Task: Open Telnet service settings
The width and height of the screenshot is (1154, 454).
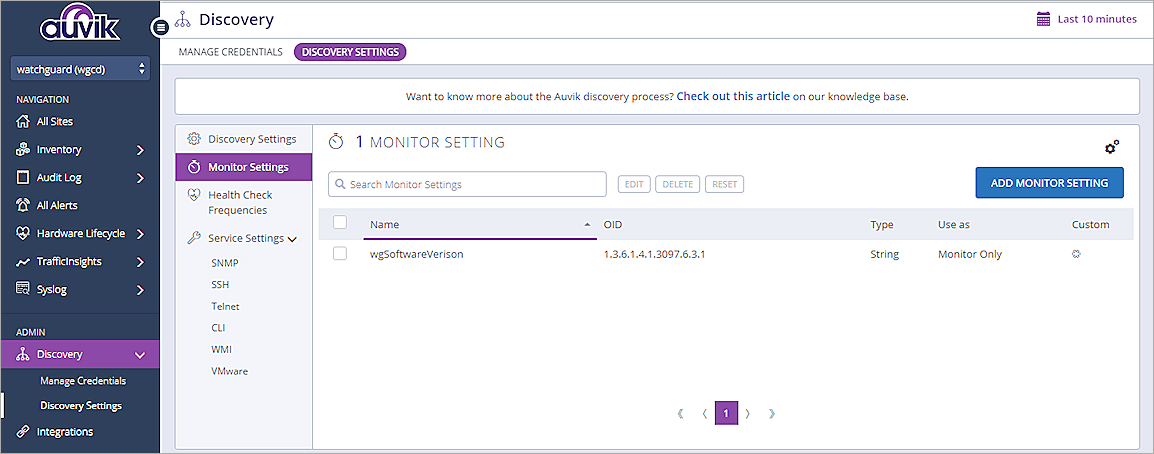Action: coord(225,306)
